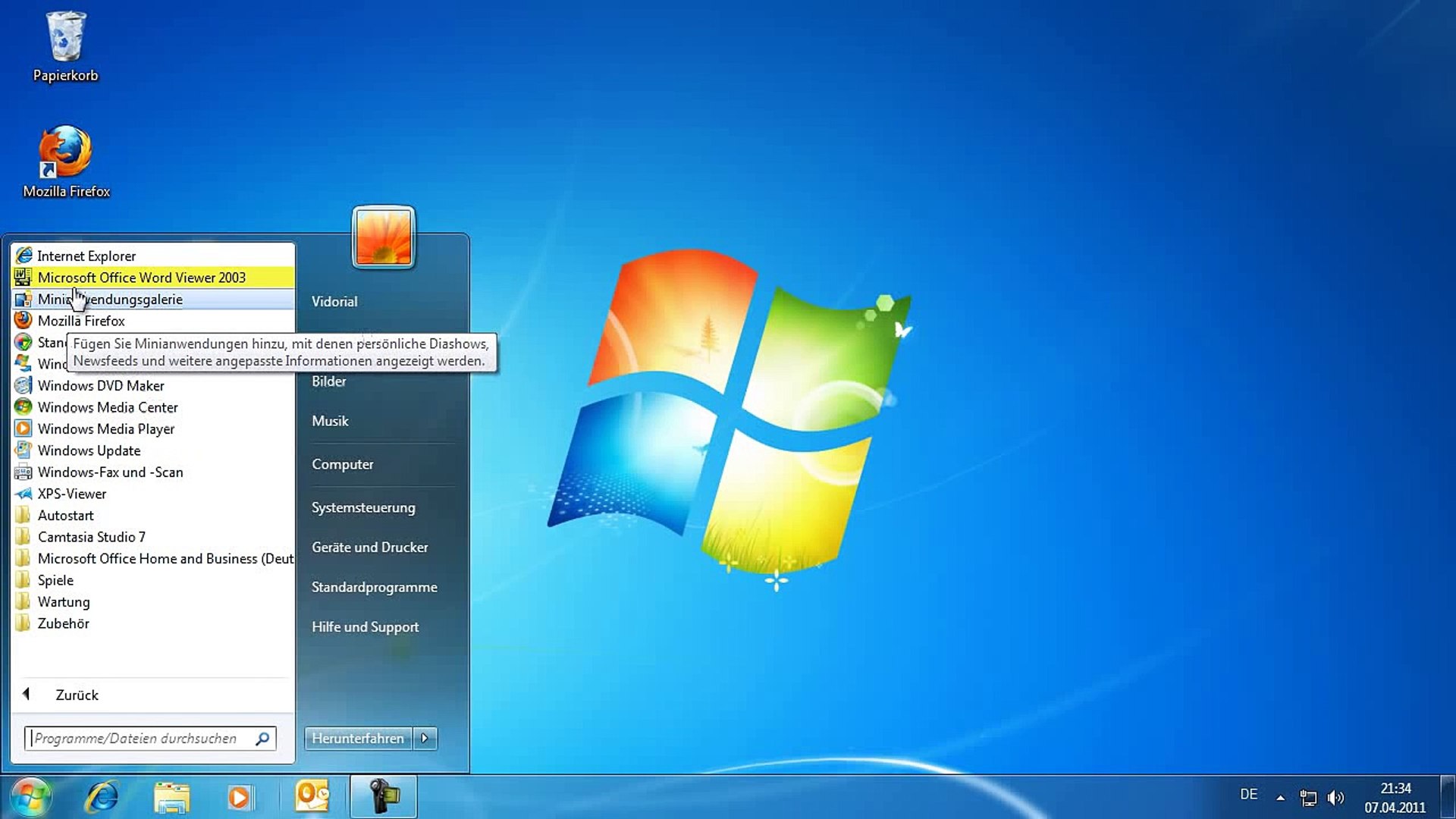
Task: Expand the Zubehör folder
Action: pos(64,623)
